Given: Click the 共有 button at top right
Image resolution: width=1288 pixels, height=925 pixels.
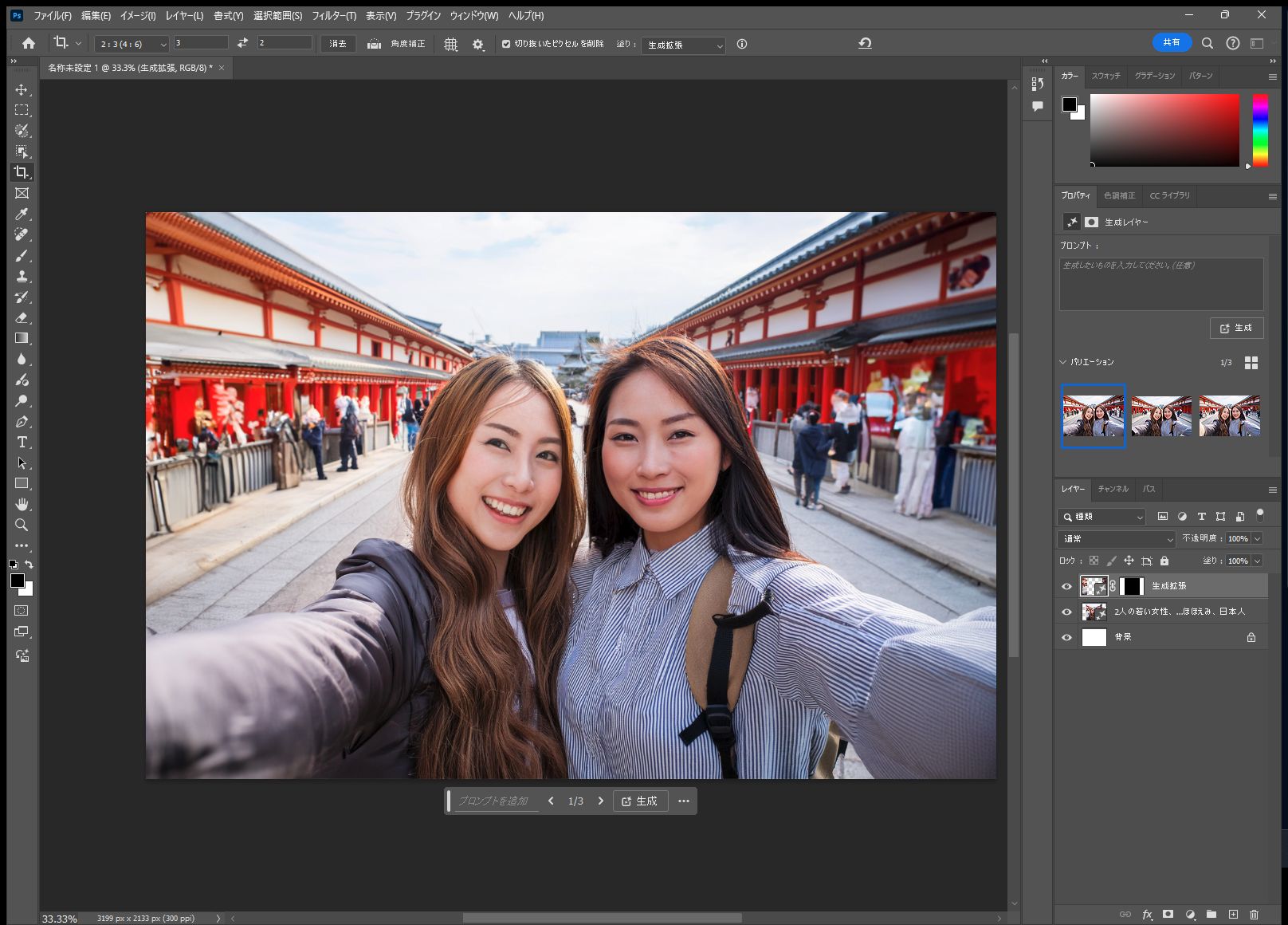Looking at the screenshot, I should tap(1171, 42).
